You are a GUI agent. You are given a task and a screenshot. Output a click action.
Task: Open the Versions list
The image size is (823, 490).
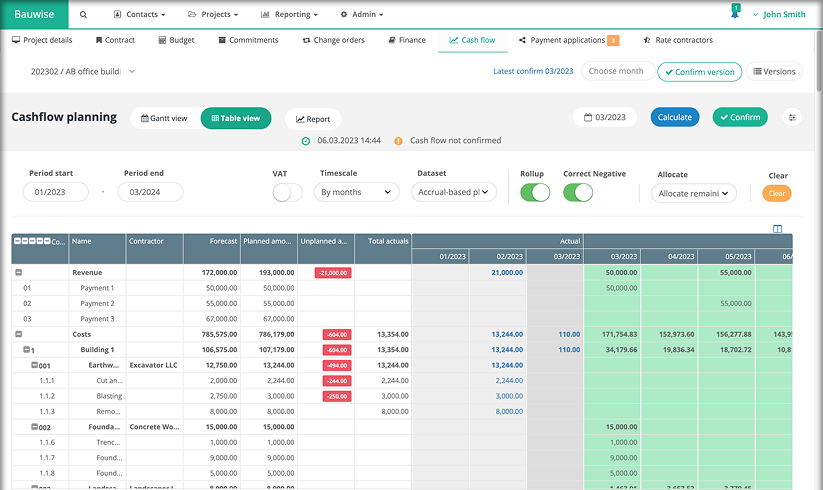tap(774, 72)
